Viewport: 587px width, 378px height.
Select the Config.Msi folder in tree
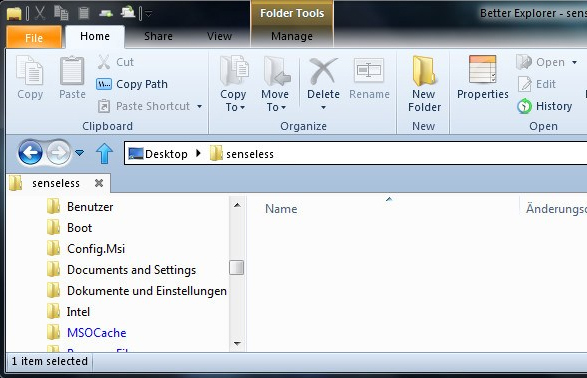pos(86,249)
